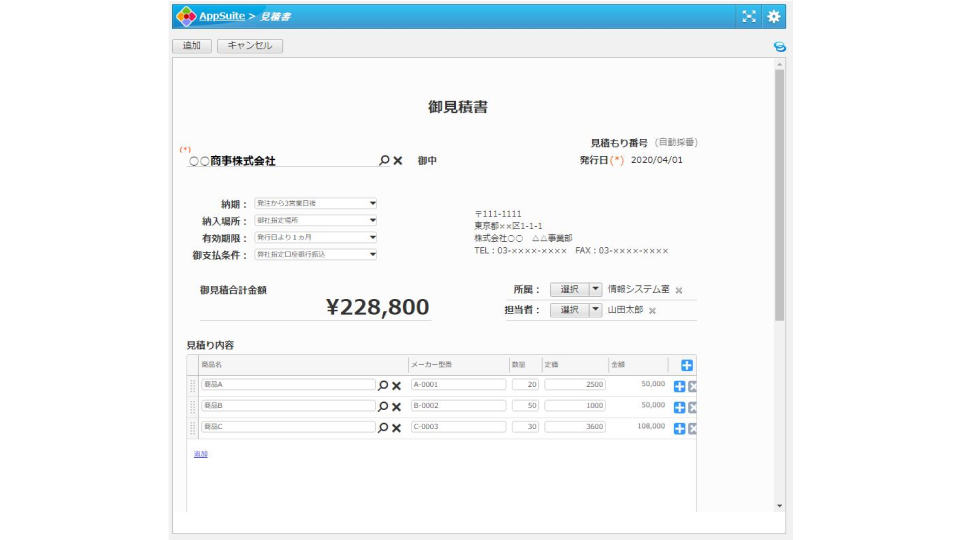Image resolution: width=960 pixels, height=540 pixels.
Task: Delete the 商品C row
Action: pyautogui.click(x=692, y=429)
